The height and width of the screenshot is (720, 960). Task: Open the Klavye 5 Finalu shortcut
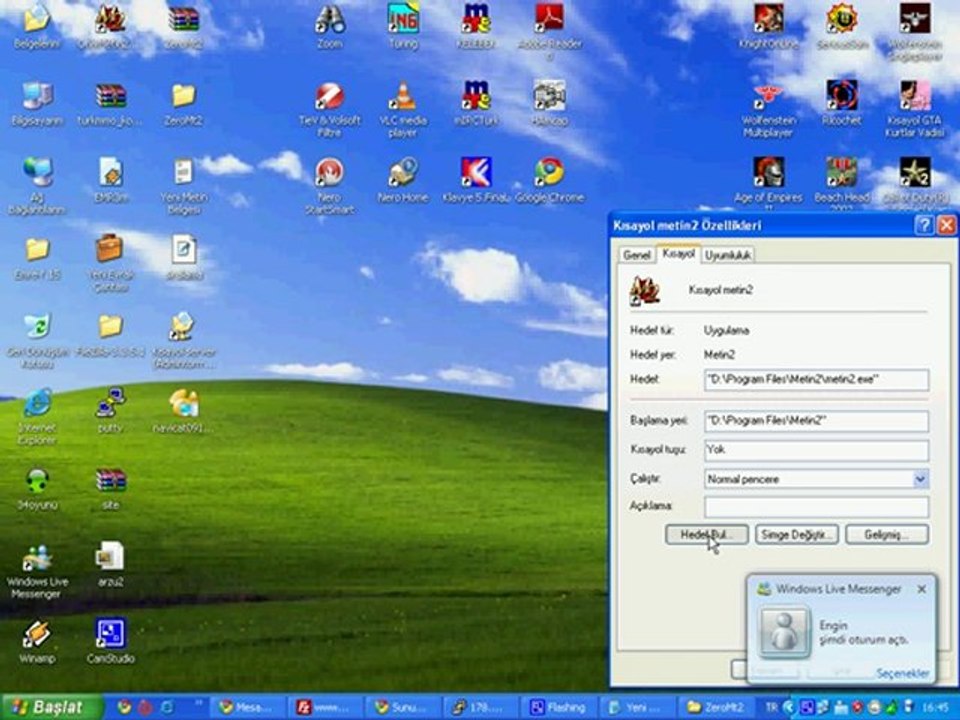pyautogui.click(x=476, y=172)
